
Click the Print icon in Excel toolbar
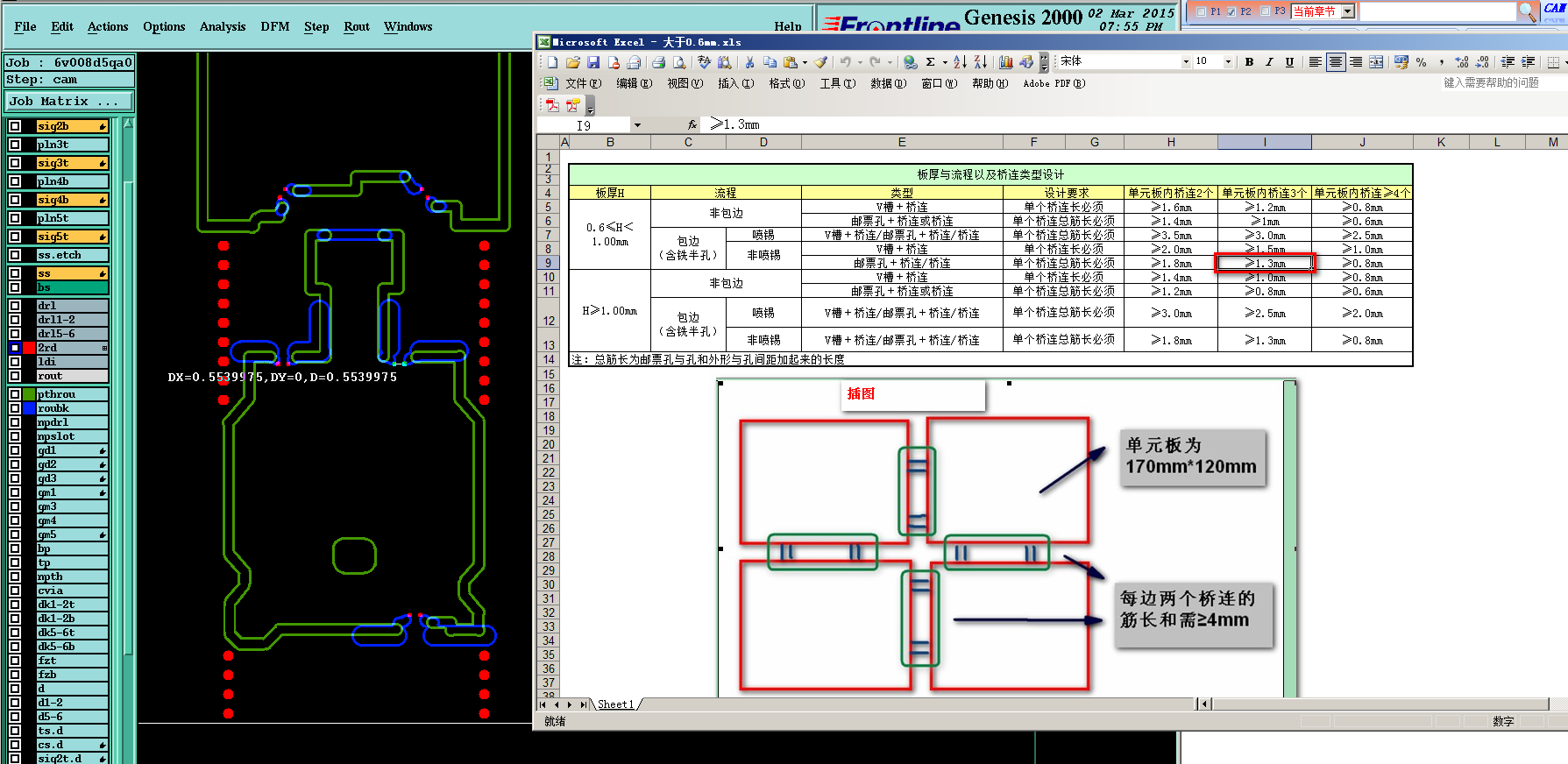tap(658, 62)
